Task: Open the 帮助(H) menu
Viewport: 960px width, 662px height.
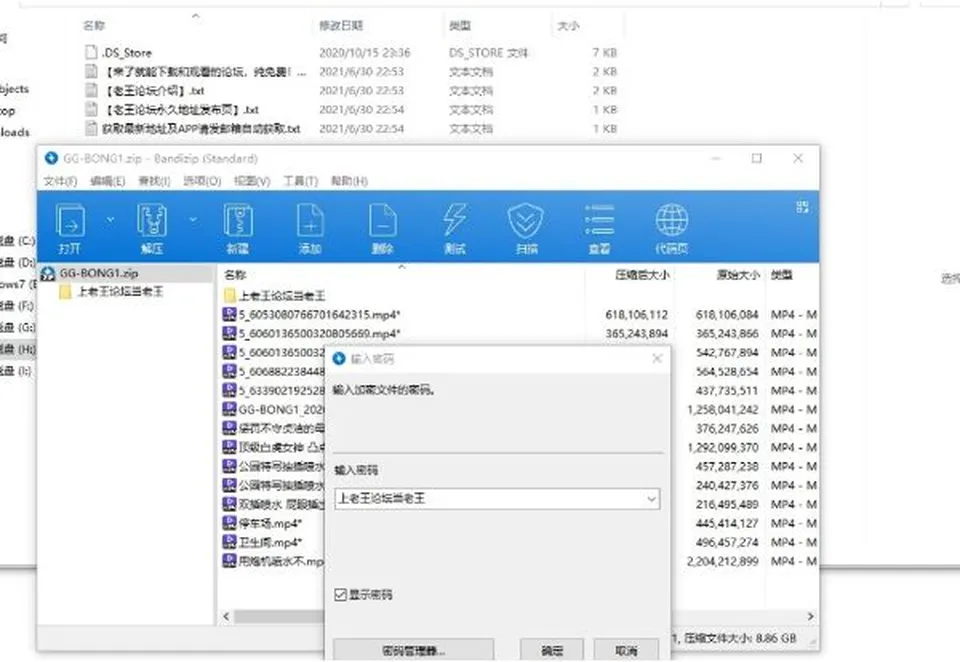Action: point(349,181)
